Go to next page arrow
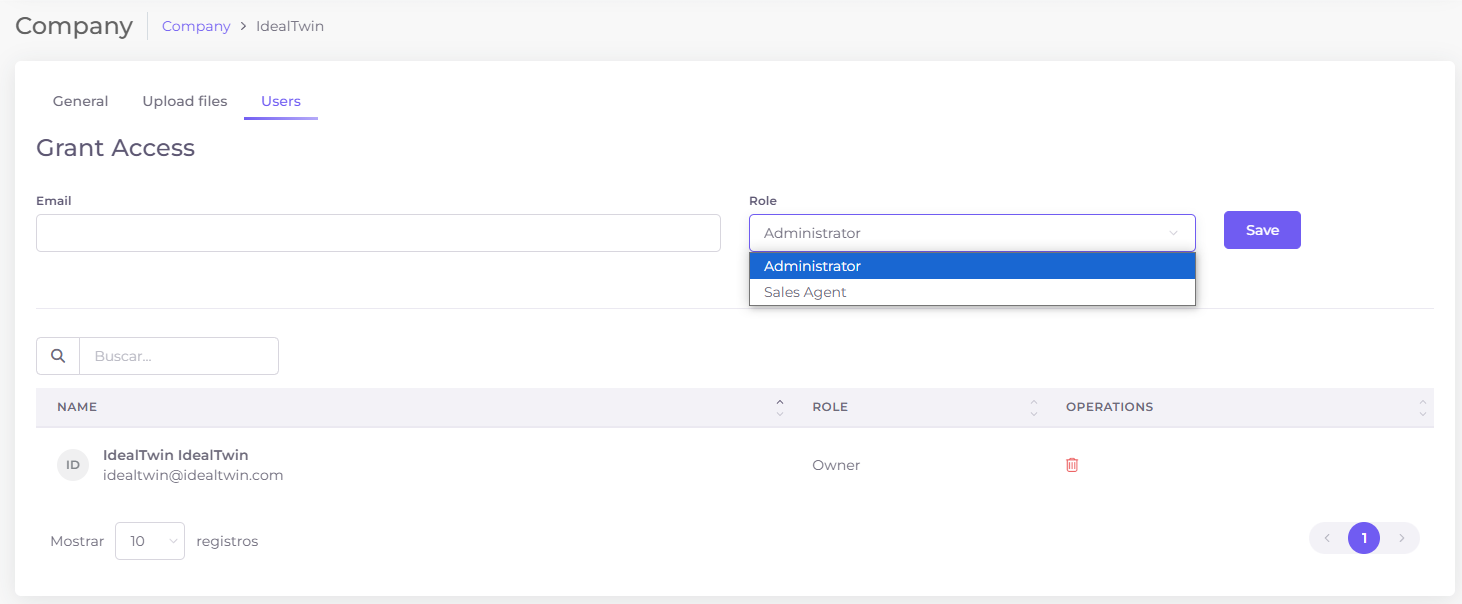Viewport: 1462px width, 604px height. click(1401, 539)
